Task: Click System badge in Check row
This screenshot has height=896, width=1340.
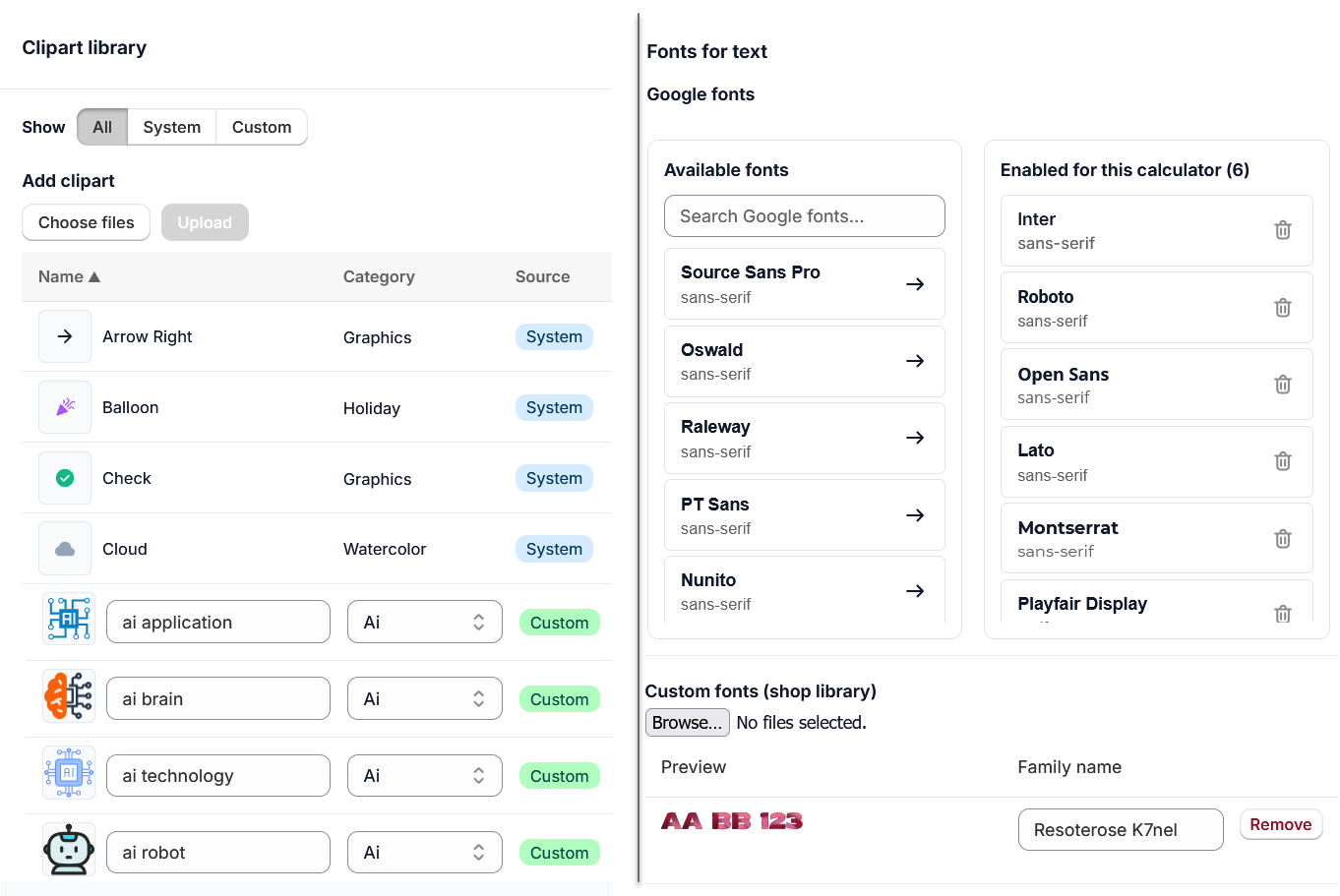Action: 554,478
